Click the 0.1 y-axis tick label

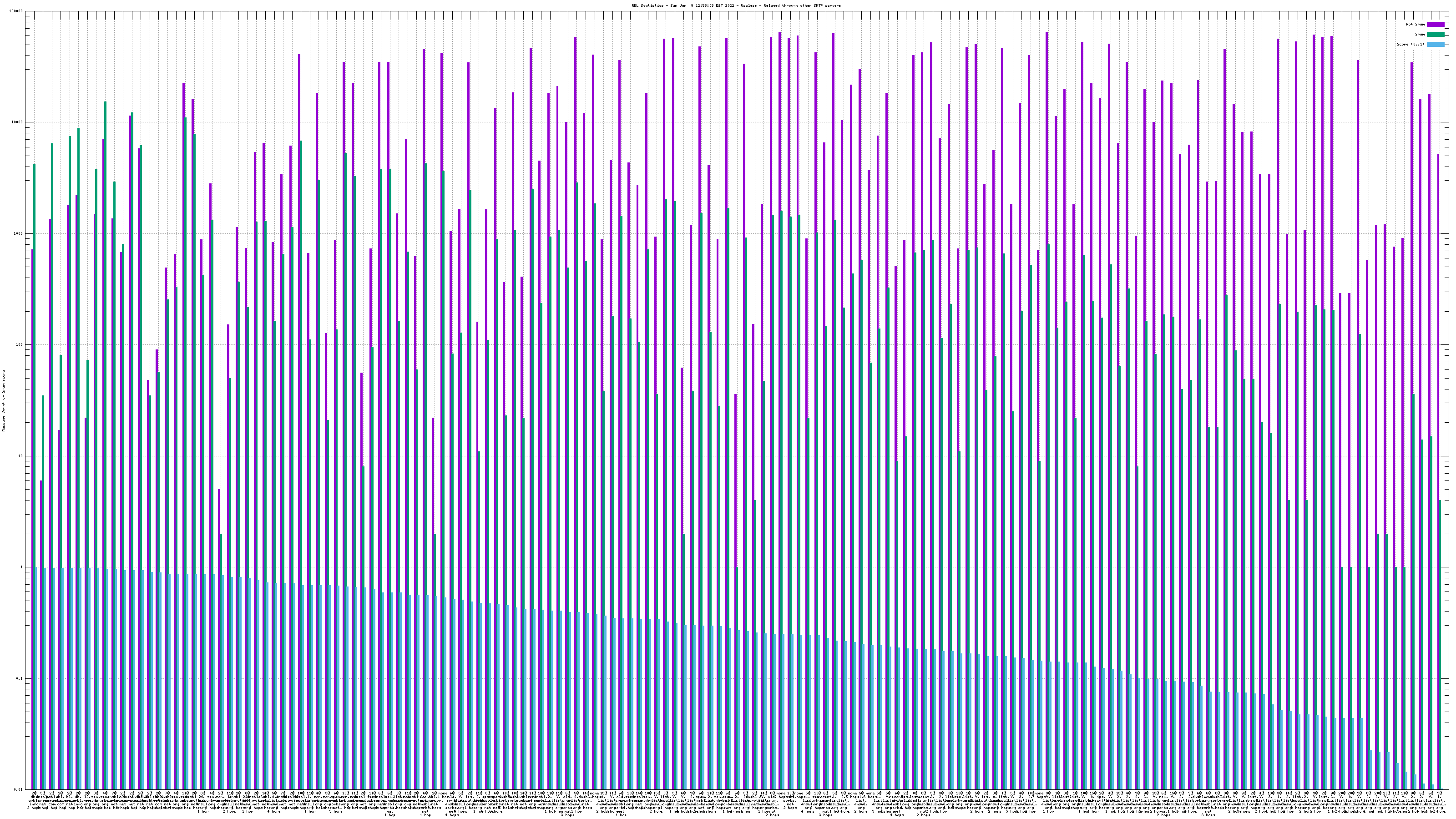[x=20, y=678]
